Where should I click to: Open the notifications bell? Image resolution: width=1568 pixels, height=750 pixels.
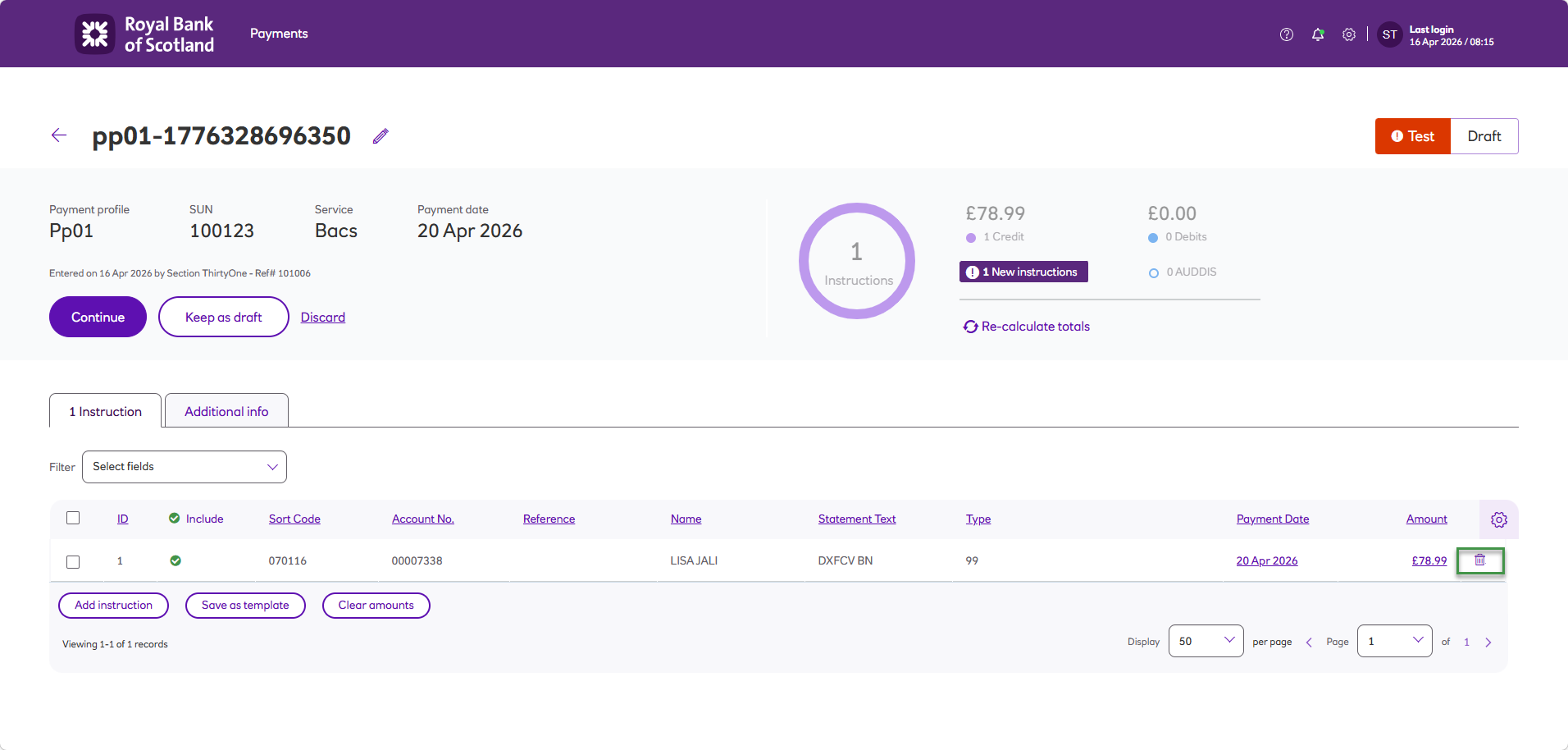pyautogui.click(x=1318, y=34)
